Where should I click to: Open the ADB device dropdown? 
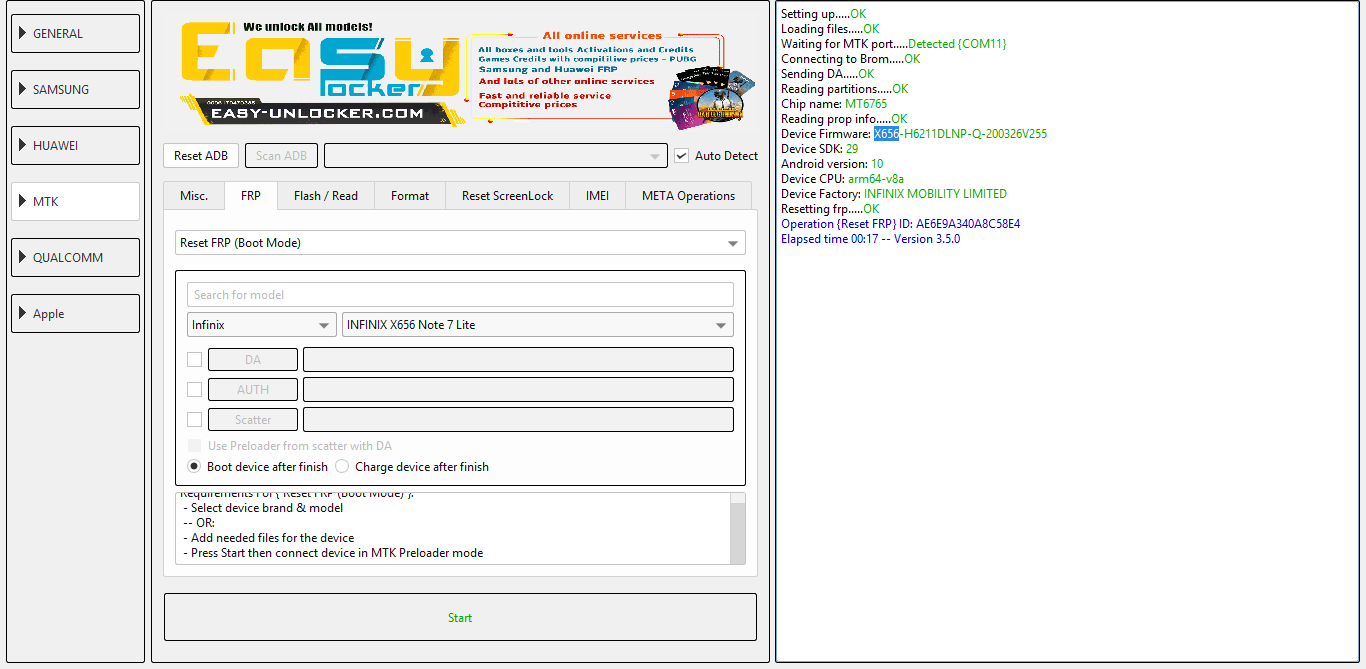(x=496, y=155)
